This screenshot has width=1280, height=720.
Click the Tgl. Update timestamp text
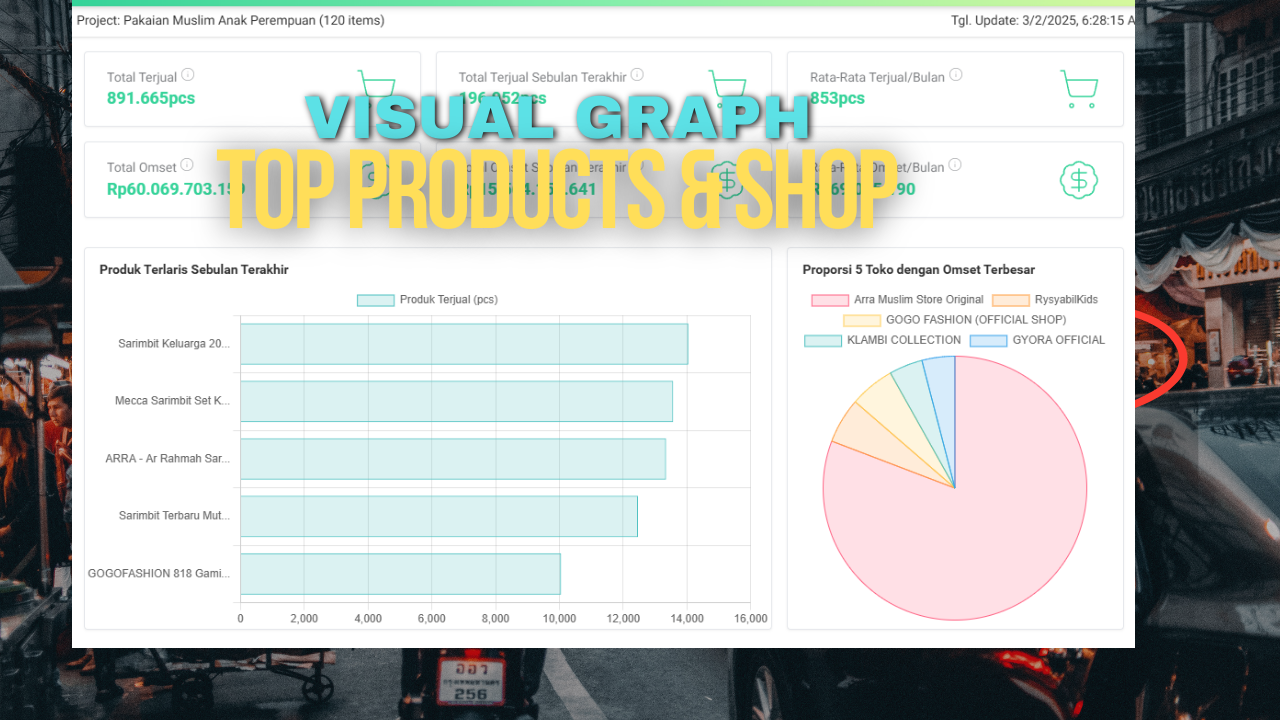pyautogui.click(x=1043, y=20)
